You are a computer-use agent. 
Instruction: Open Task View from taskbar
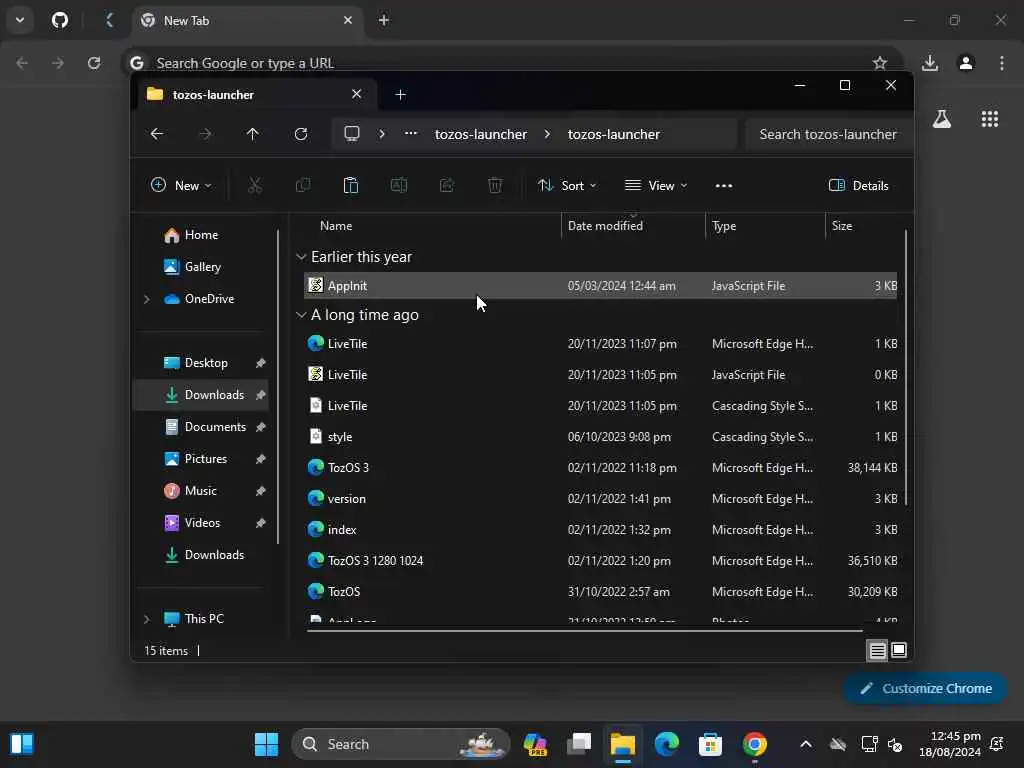tap(579, 744)
